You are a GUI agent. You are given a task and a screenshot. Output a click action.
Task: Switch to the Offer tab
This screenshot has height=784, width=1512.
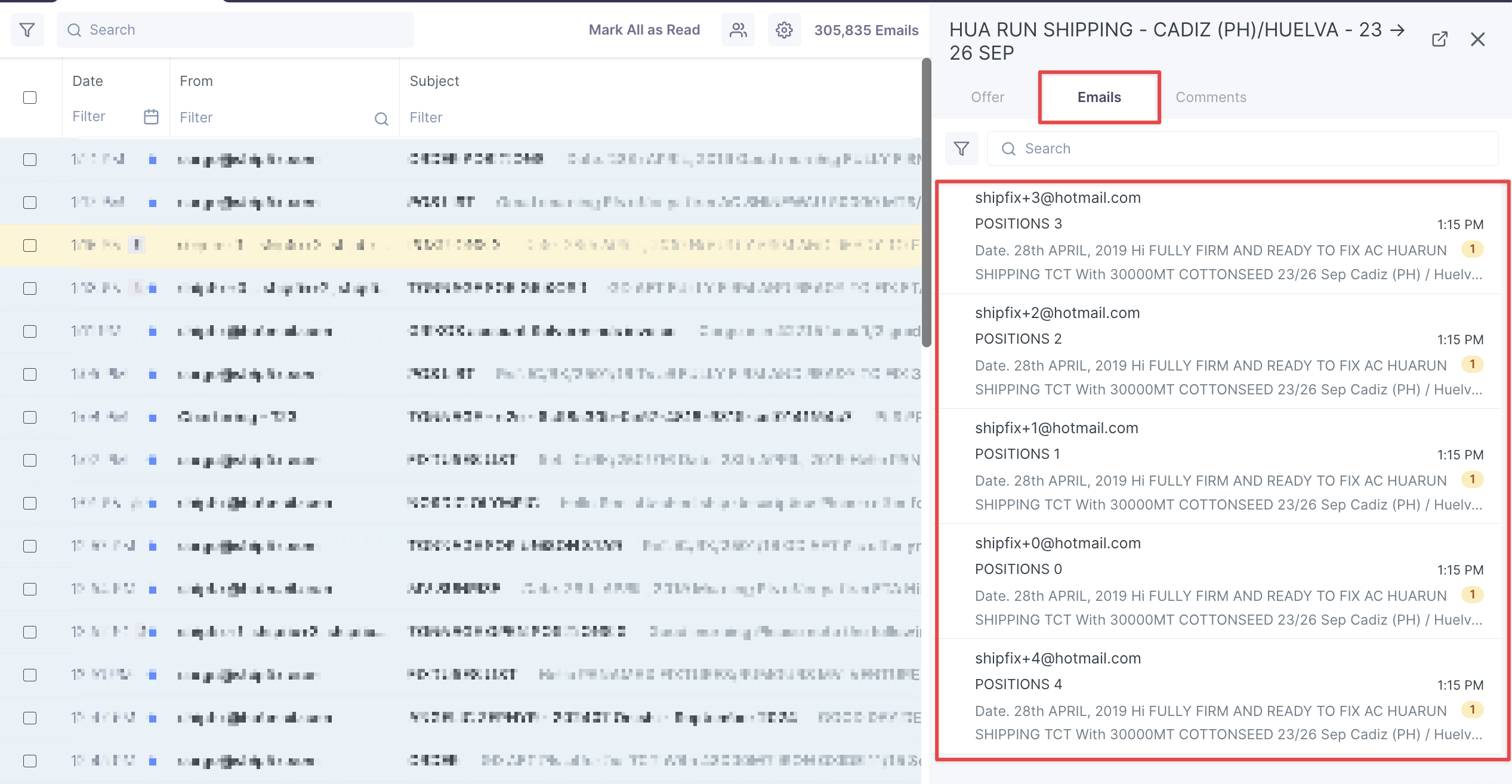coord(988,97)
